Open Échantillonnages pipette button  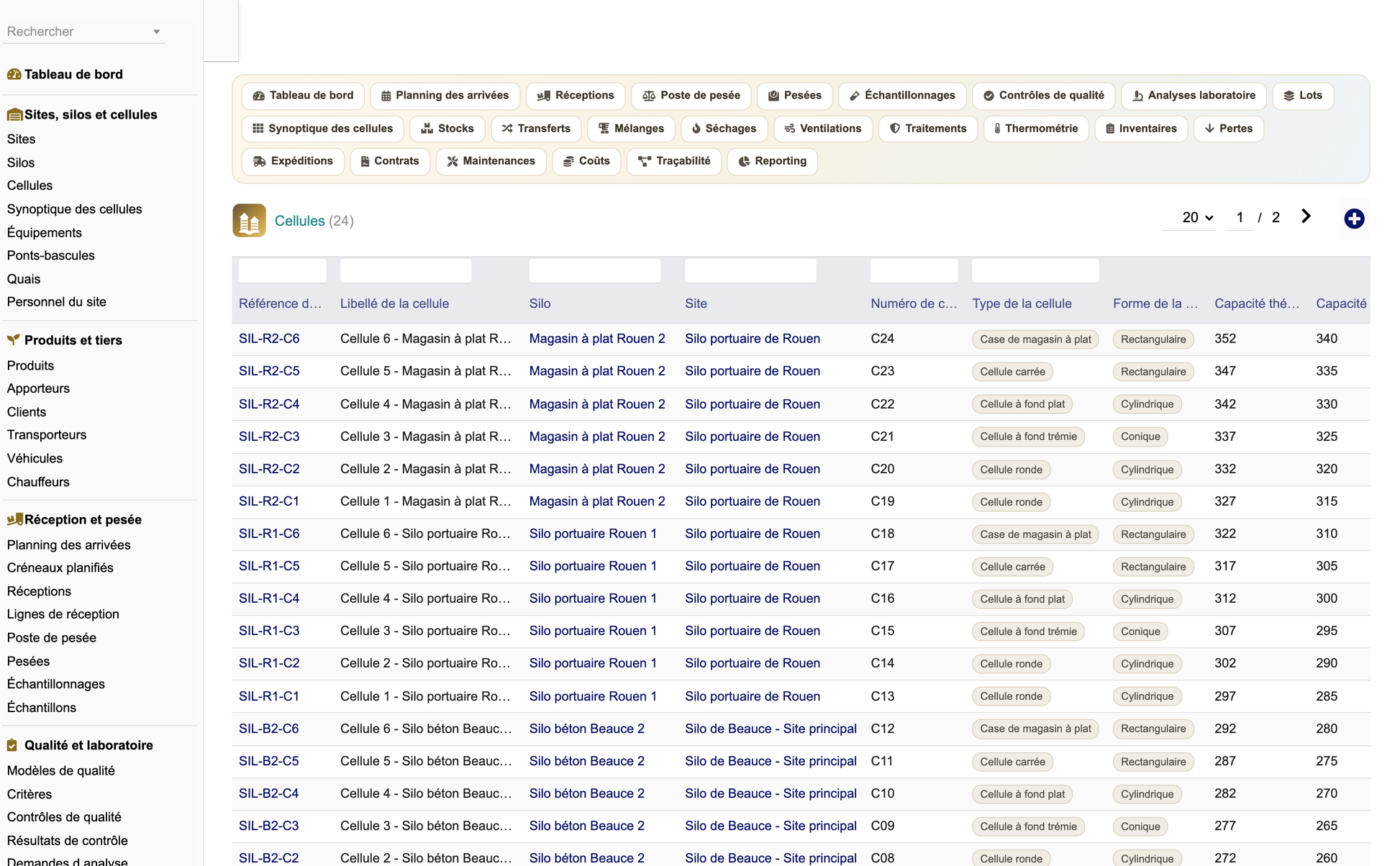coord(902,96)
